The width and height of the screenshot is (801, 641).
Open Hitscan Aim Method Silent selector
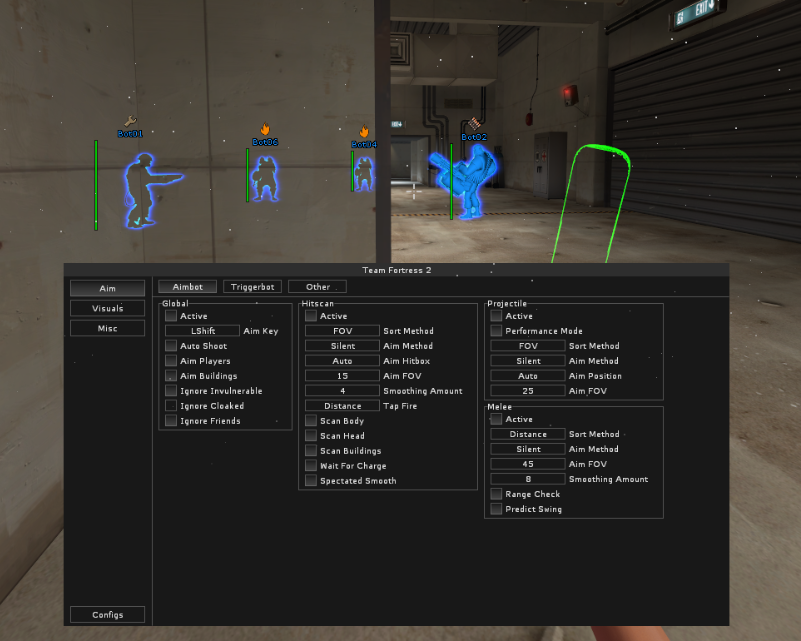coord(342,346)
